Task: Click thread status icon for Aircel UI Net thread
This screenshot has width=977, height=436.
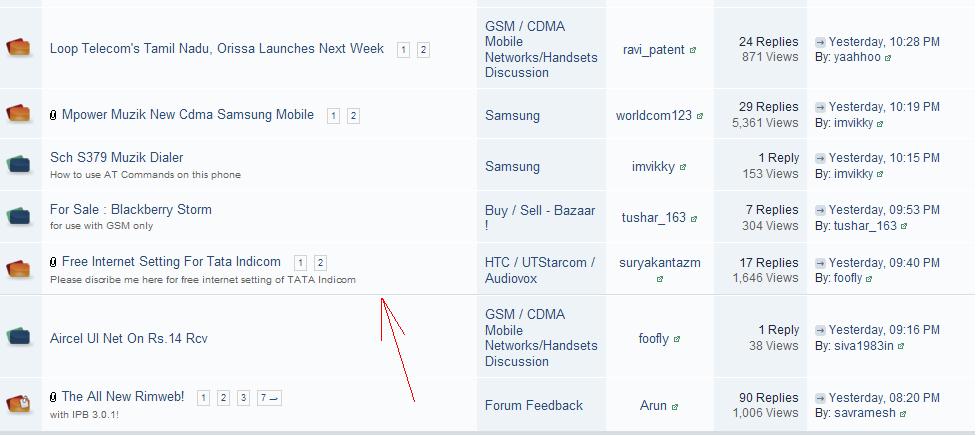Action: pyautogui.click(x=18, y=338)
